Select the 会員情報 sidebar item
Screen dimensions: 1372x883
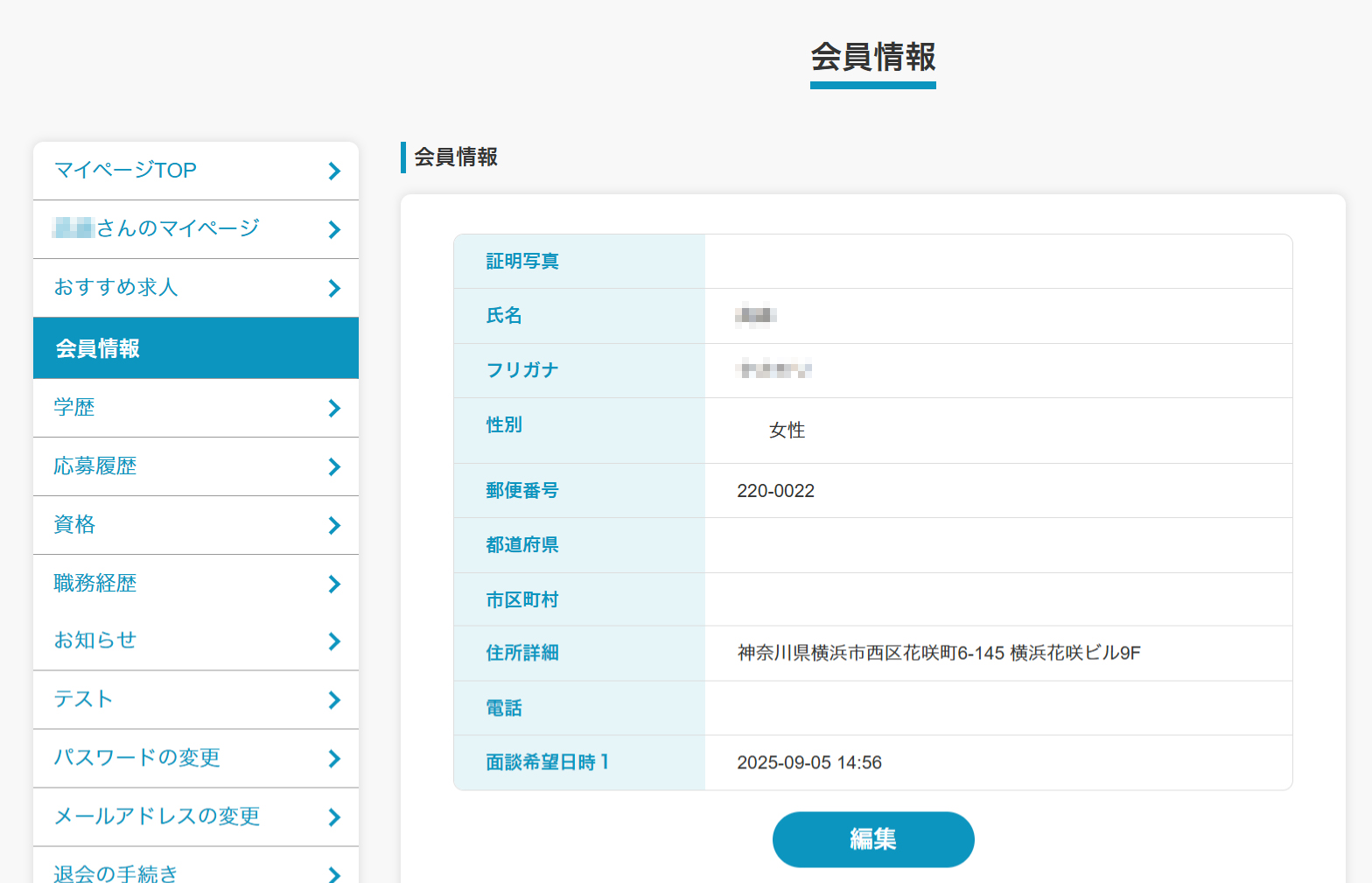pyautogui.click(x=98, y=348)
